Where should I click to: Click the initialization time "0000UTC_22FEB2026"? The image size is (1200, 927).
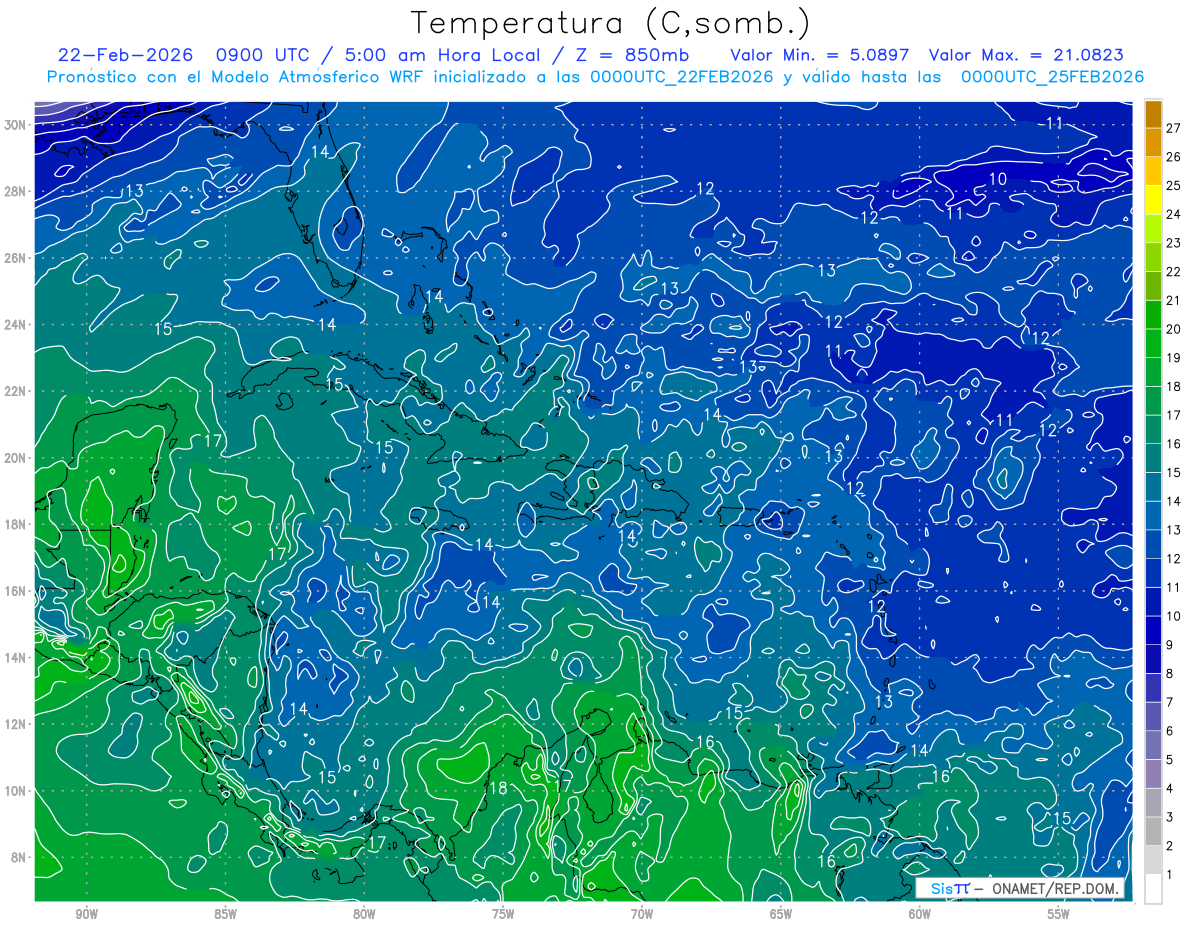point(682,77)
